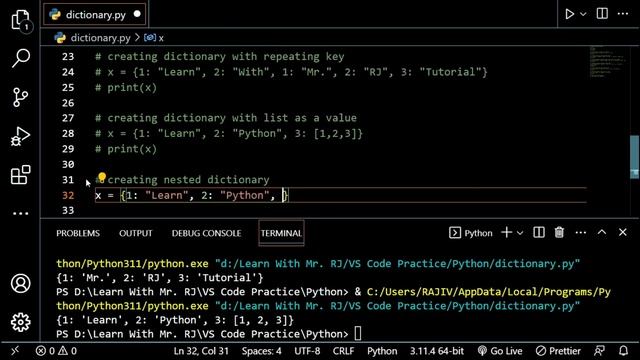Click dictionary.py in the breadcrumb
Screen dimensions: 640x360
coord(100,38)
